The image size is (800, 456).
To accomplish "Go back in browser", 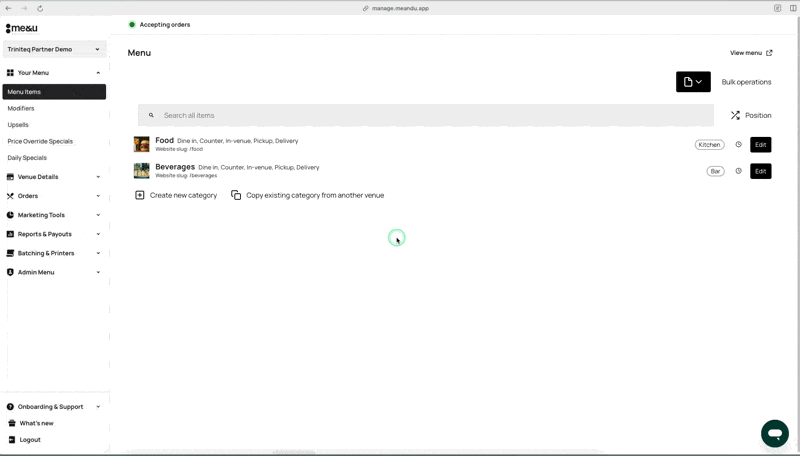I will (x=8, y=8).
